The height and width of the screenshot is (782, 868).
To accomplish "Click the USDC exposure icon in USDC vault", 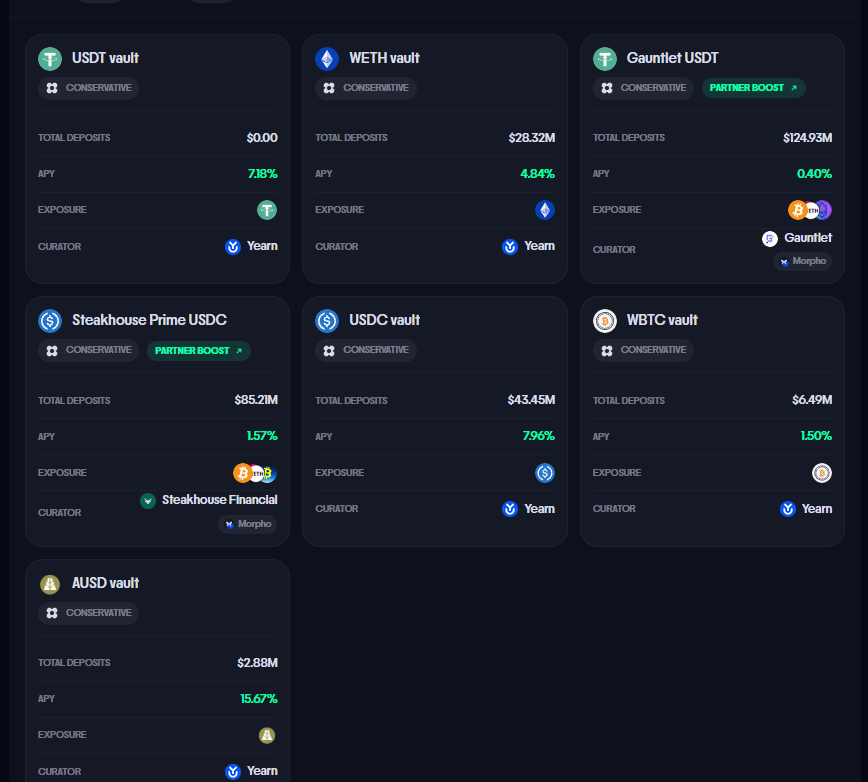I will coord(545,473).
